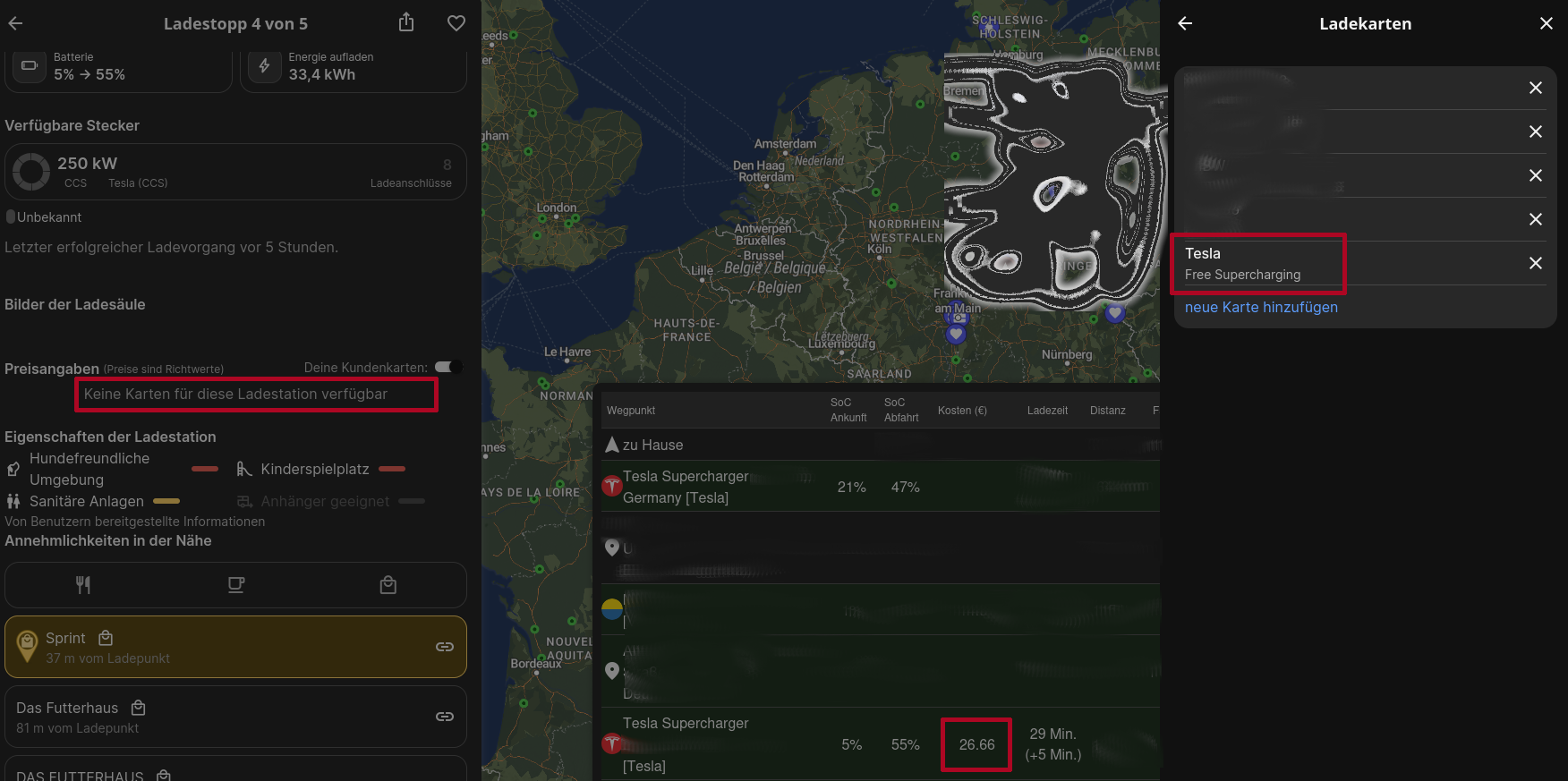
Task: Click the Batterie 5% → 55% card
Action: point(118,70)
